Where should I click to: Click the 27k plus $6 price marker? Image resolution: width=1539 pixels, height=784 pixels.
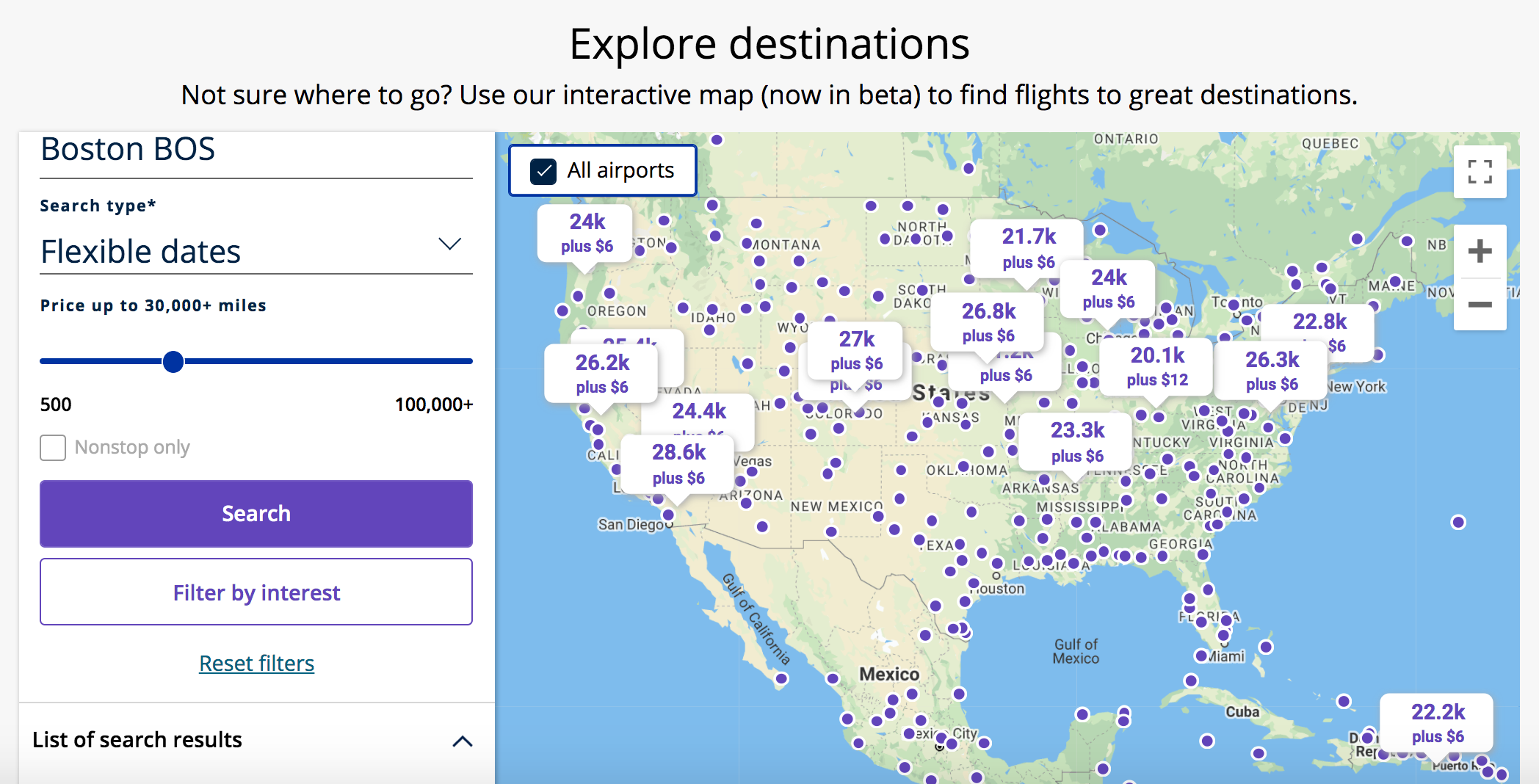click(856, 350)
